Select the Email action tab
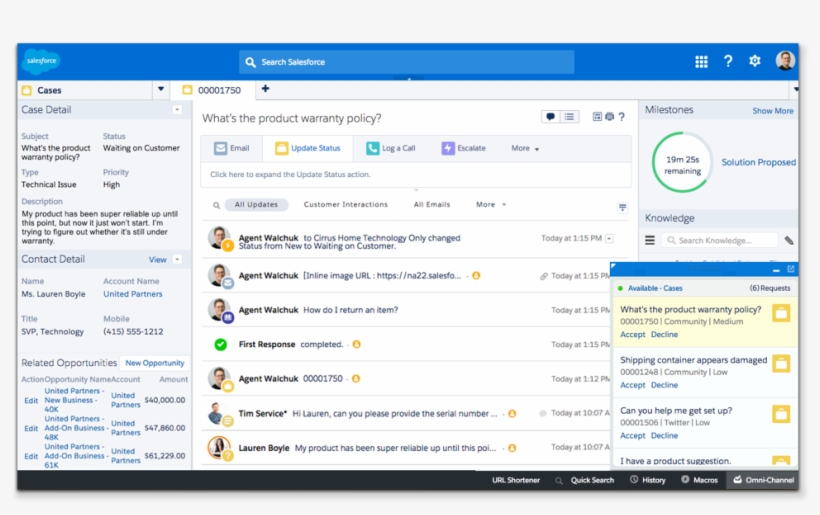 232,148
